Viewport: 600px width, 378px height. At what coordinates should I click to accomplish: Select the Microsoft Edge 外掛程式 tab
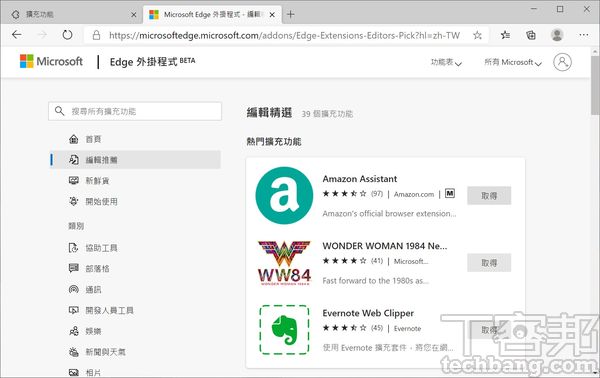tap(212, 15)
